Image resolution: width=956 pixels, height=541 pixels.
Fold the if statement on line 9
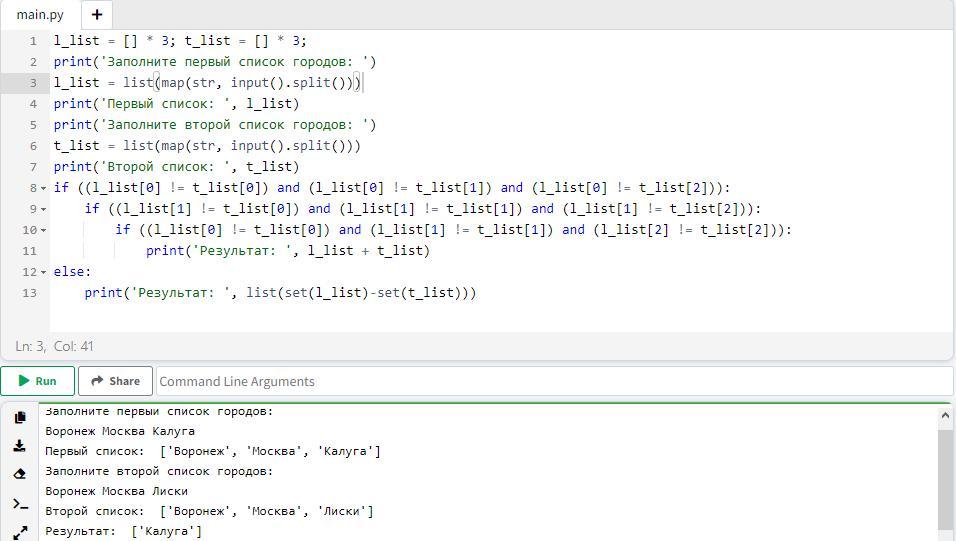click(44, 209)
